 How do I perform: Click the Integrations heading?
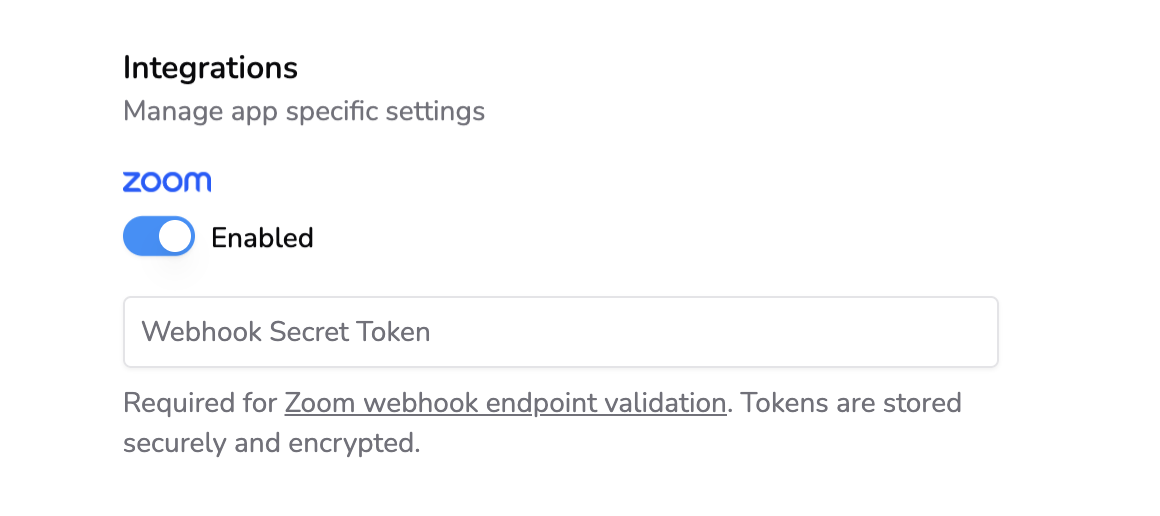coord(210,68)
